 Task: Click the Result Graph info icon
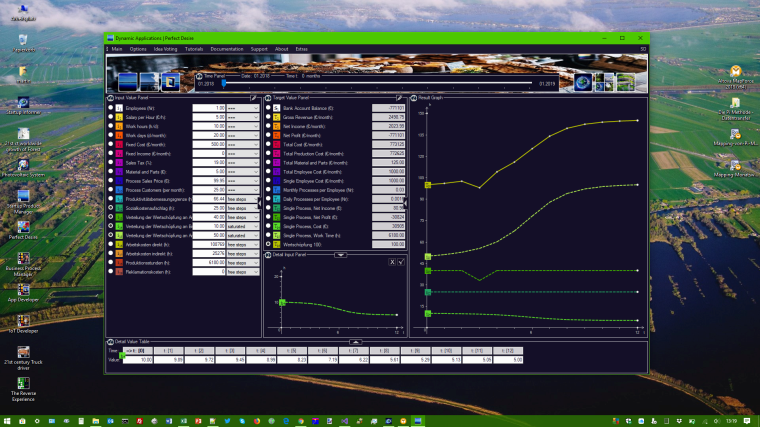413,98
